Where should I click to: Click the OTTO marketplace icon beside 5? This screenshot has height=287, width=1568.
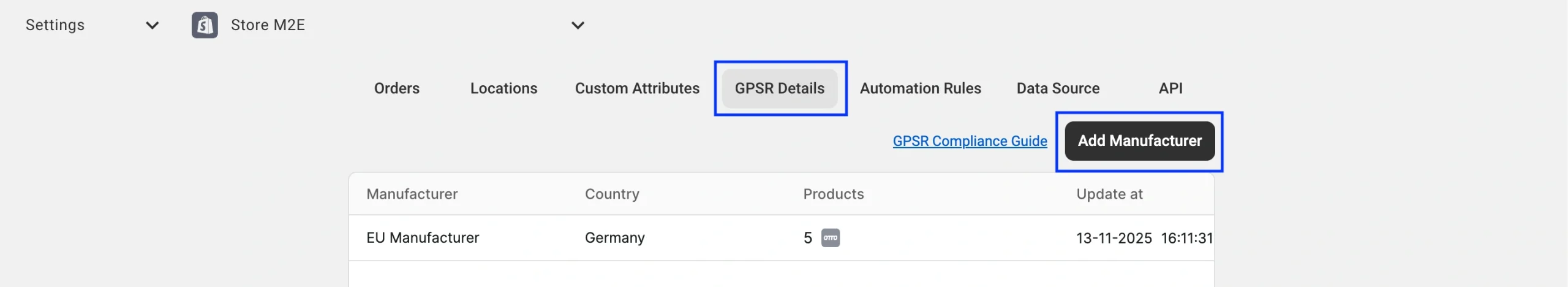831,237
